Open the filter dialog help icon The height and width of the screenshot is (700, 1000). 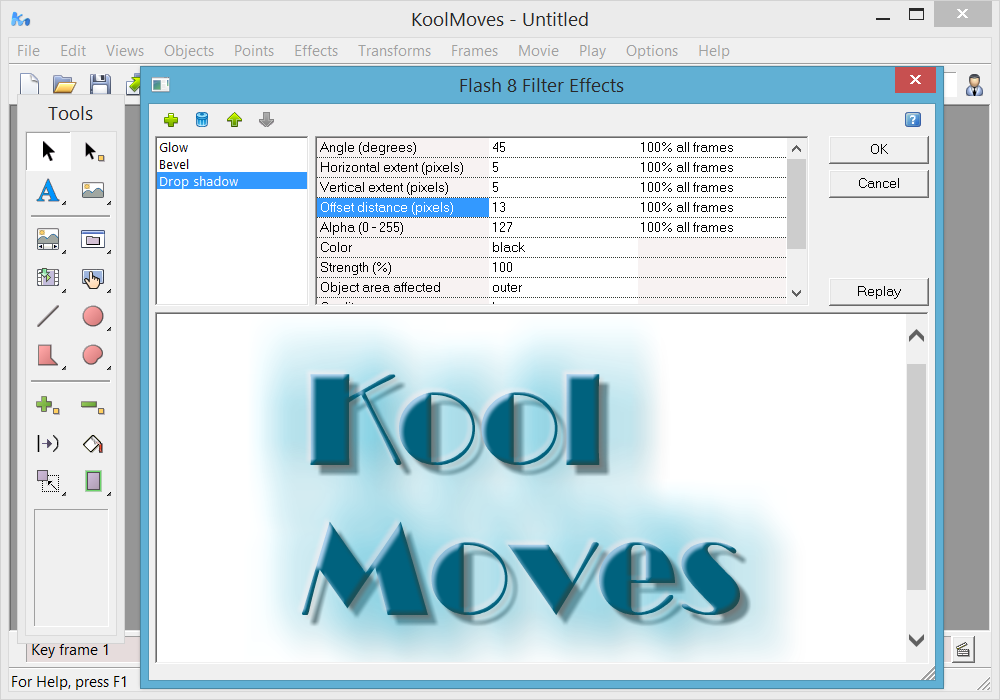pos(913,119)
